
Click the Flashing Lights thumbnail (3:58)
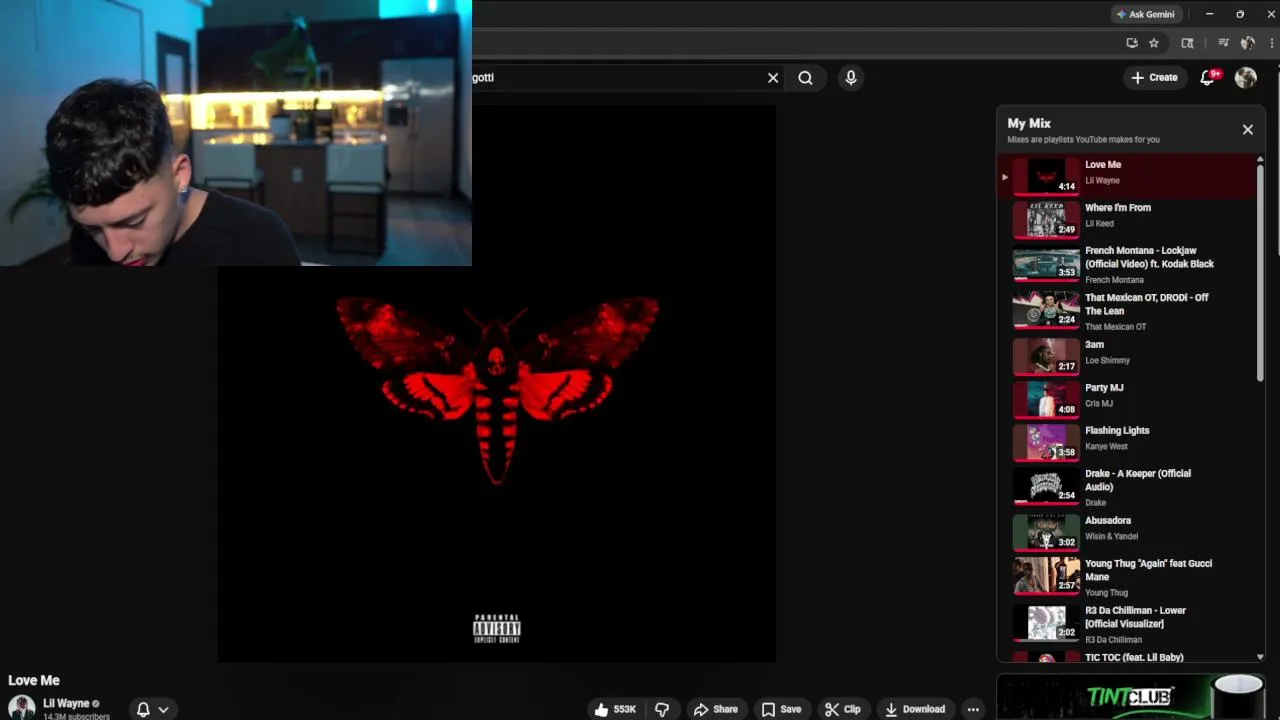click(1046, 442)
